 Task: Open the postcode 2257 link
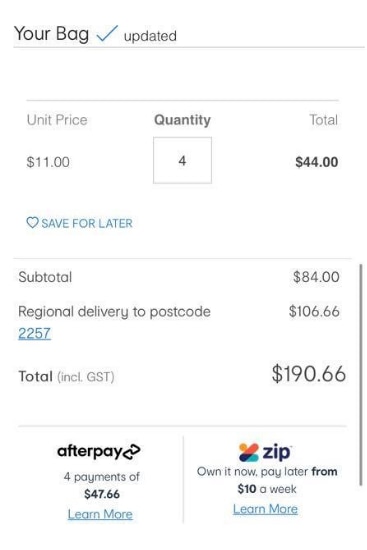(x=34, y=333)
